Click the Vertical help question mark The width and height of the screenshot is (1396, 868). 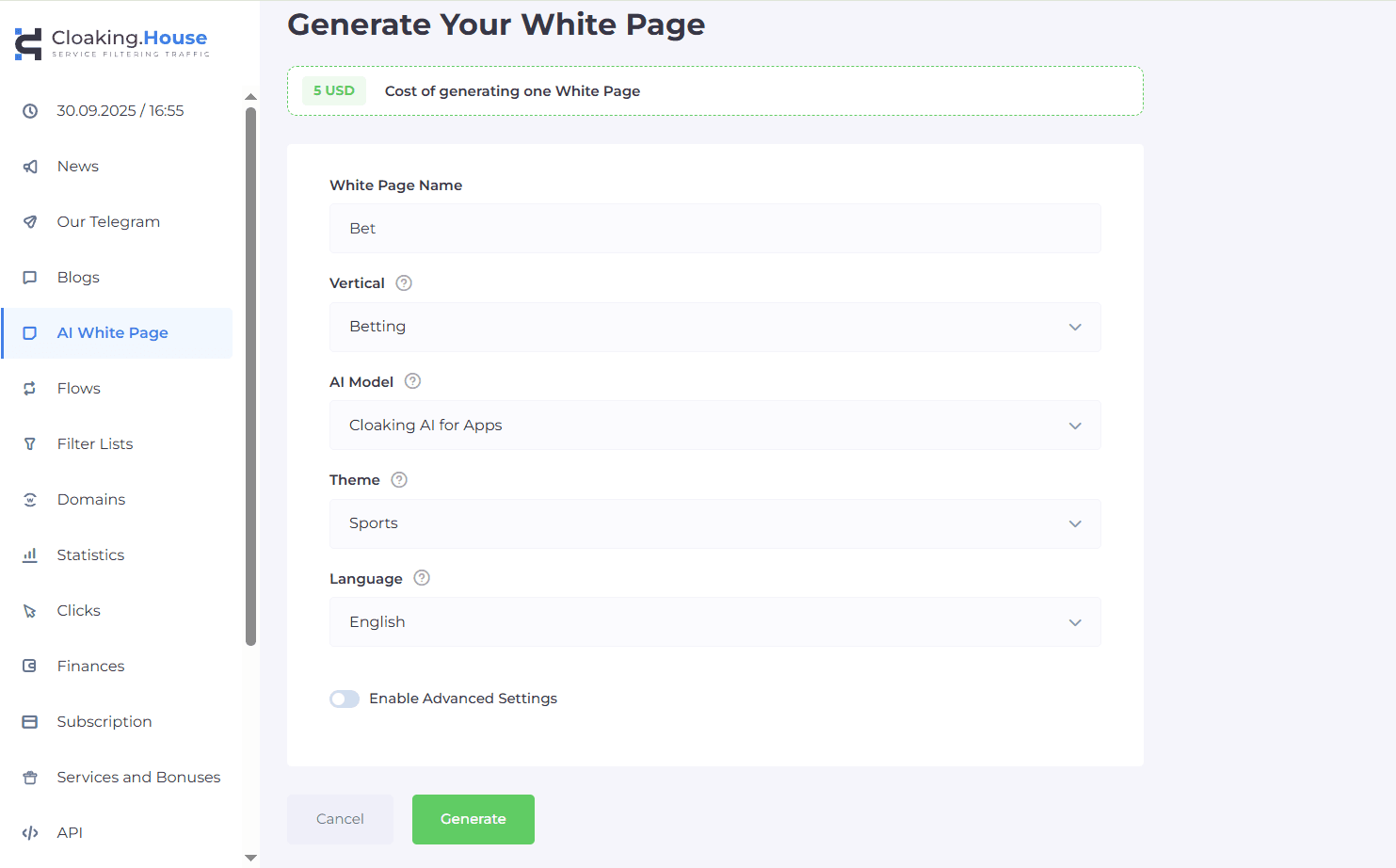403,282
